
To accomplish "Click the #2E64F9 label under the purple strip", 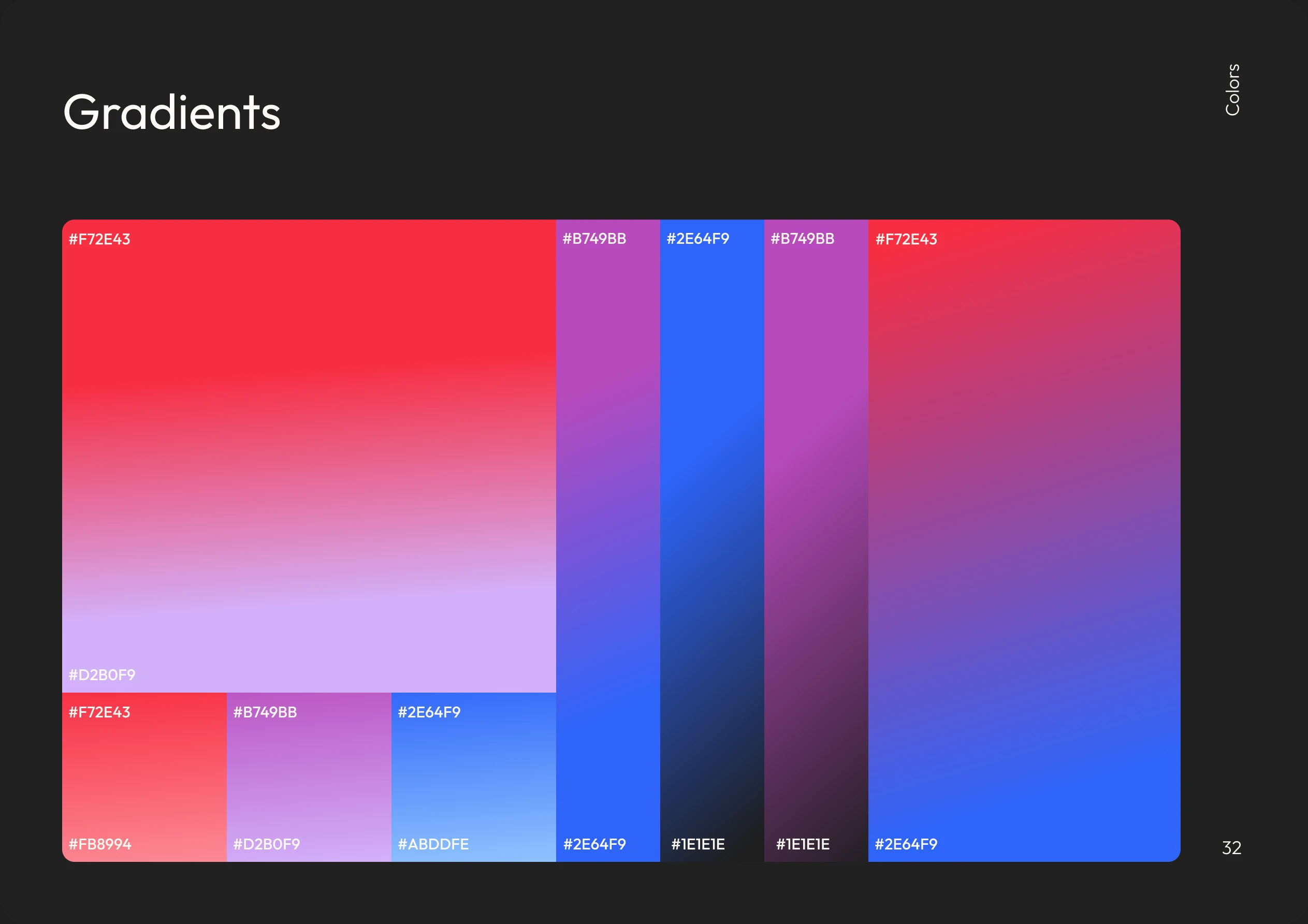I will [594, 845].
